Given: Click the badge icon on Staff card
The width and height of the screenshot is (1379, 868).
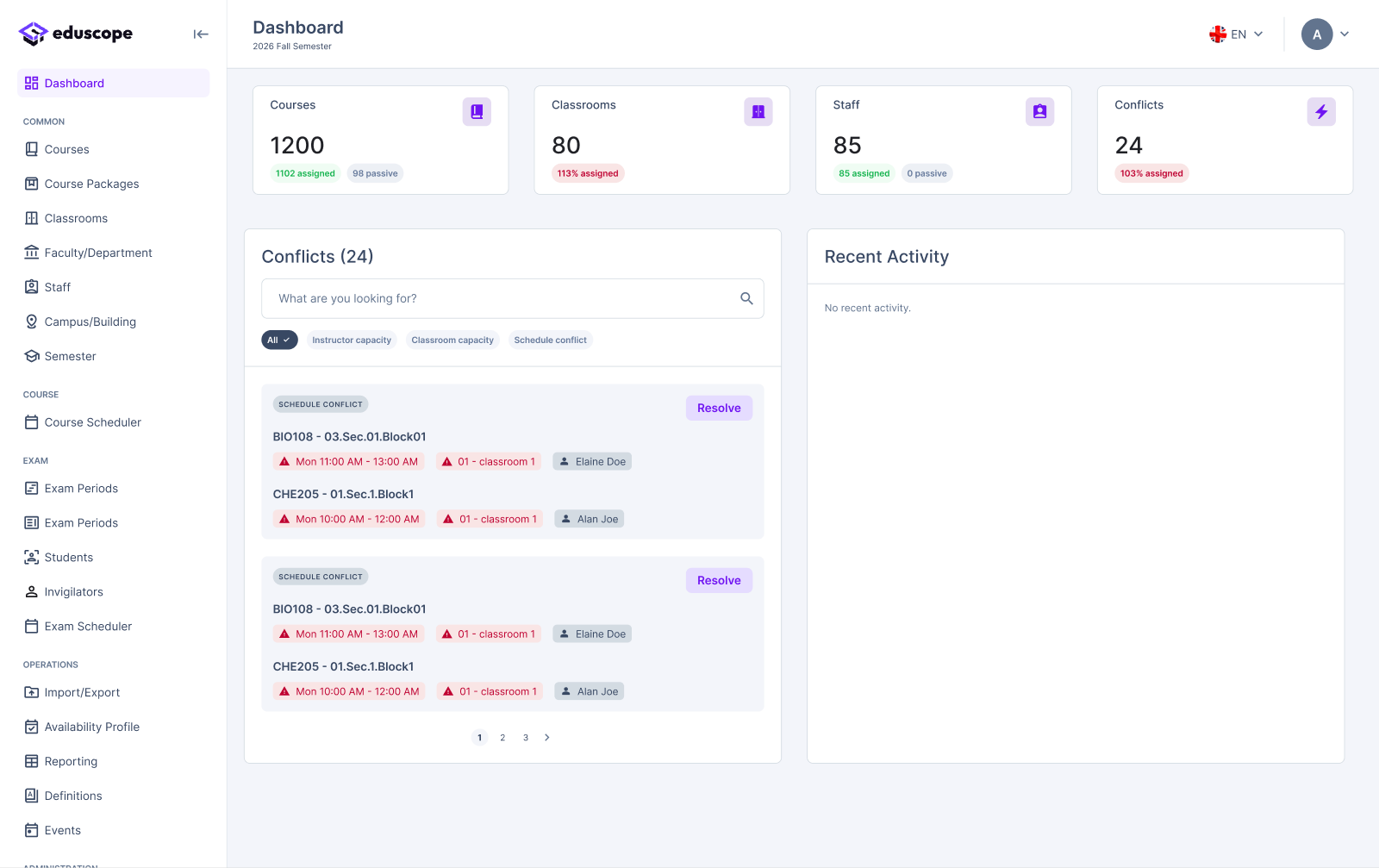Looking at the screenshot, I should [1039, 112].
